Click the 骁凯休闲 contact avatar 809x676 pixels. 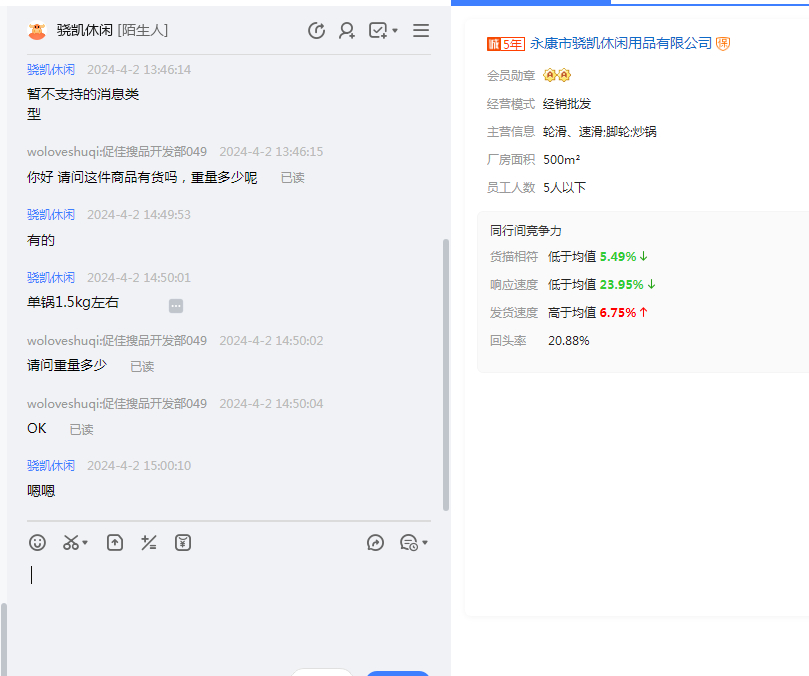(x=37, y=31)
